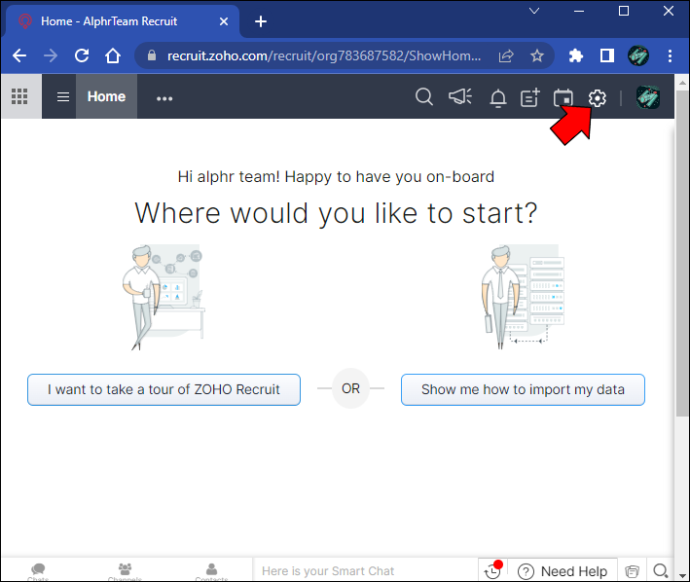Open the Contacts panel icon
This screenshot has width=690, height=582.
tap(212, 571)
